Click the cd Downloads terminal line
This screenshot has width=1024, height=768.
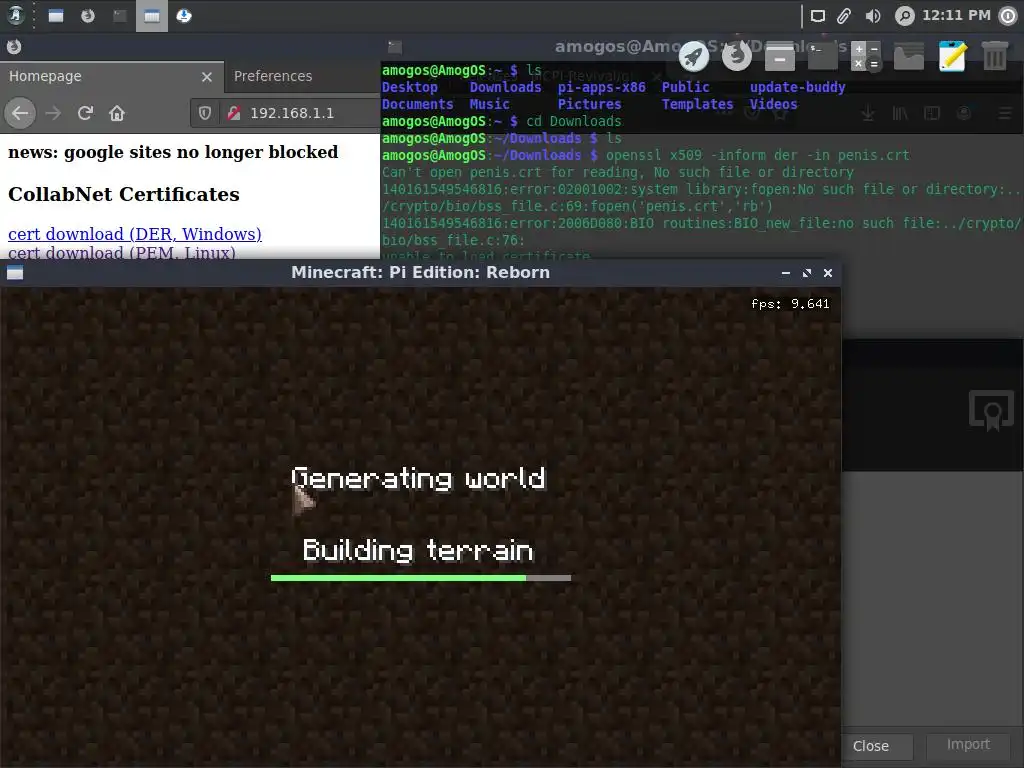click(573, 121)
